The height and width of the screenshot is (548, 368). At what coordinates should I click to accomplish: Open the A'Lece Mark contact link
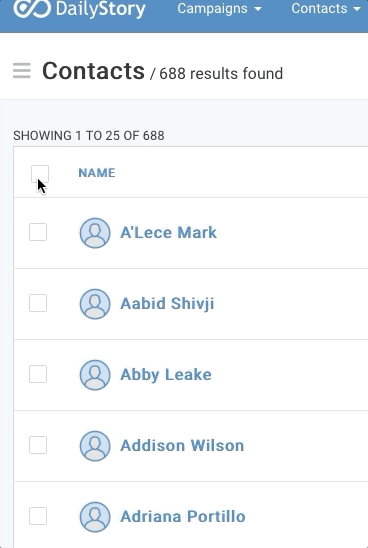coord(168,233)
